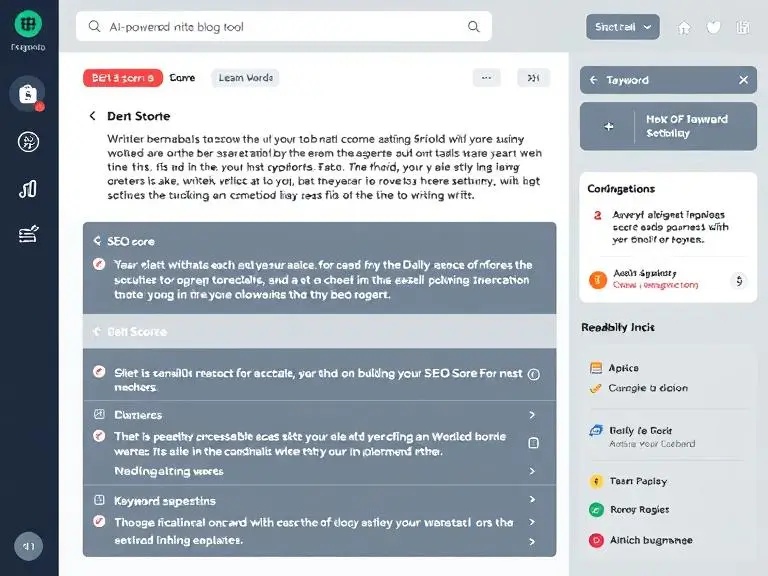Click the copy icon right of 'Thet is' text
The image size is (768, 576).
(x=534, y=443)
